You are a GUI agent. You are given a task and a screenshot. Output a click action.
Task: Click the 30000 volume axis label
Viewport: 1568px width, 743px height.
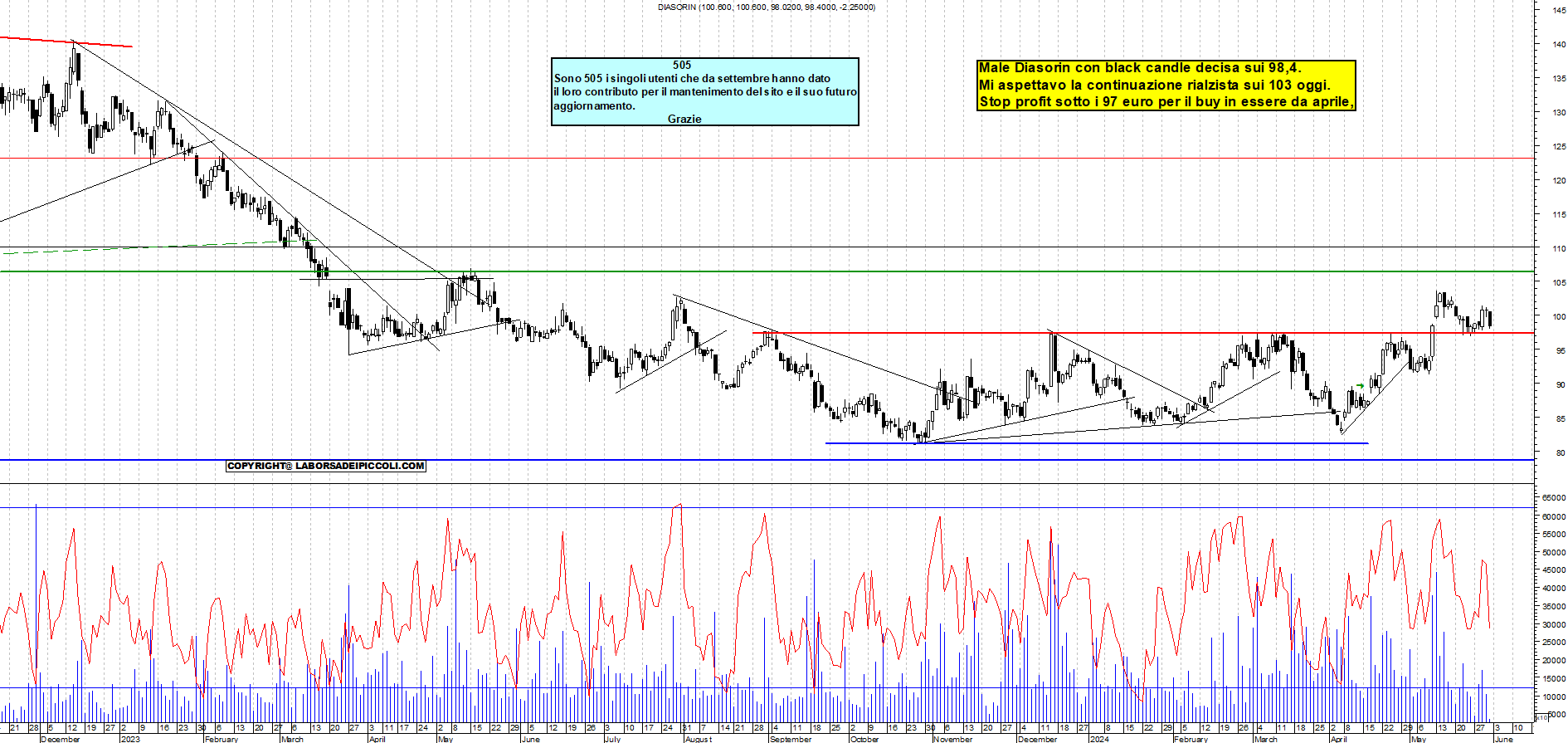pyautogui.click(x=1554, y=624)
